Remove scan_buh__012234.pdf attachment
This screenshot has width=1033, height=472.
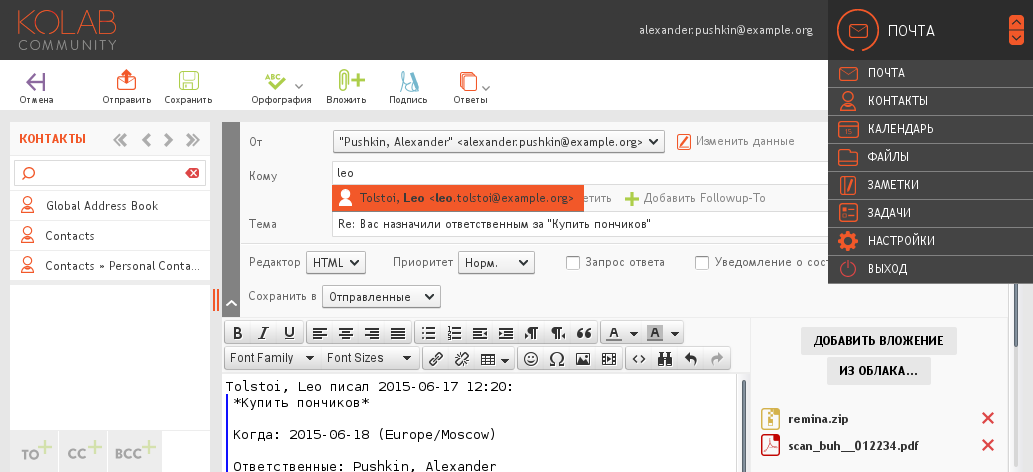pos(988,446)
